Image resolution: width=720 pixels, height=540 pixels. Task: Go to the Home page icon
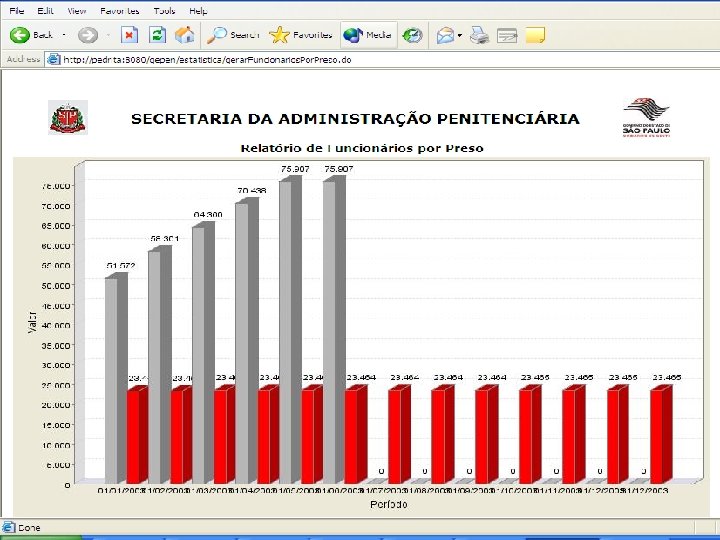tap(185, 35)
